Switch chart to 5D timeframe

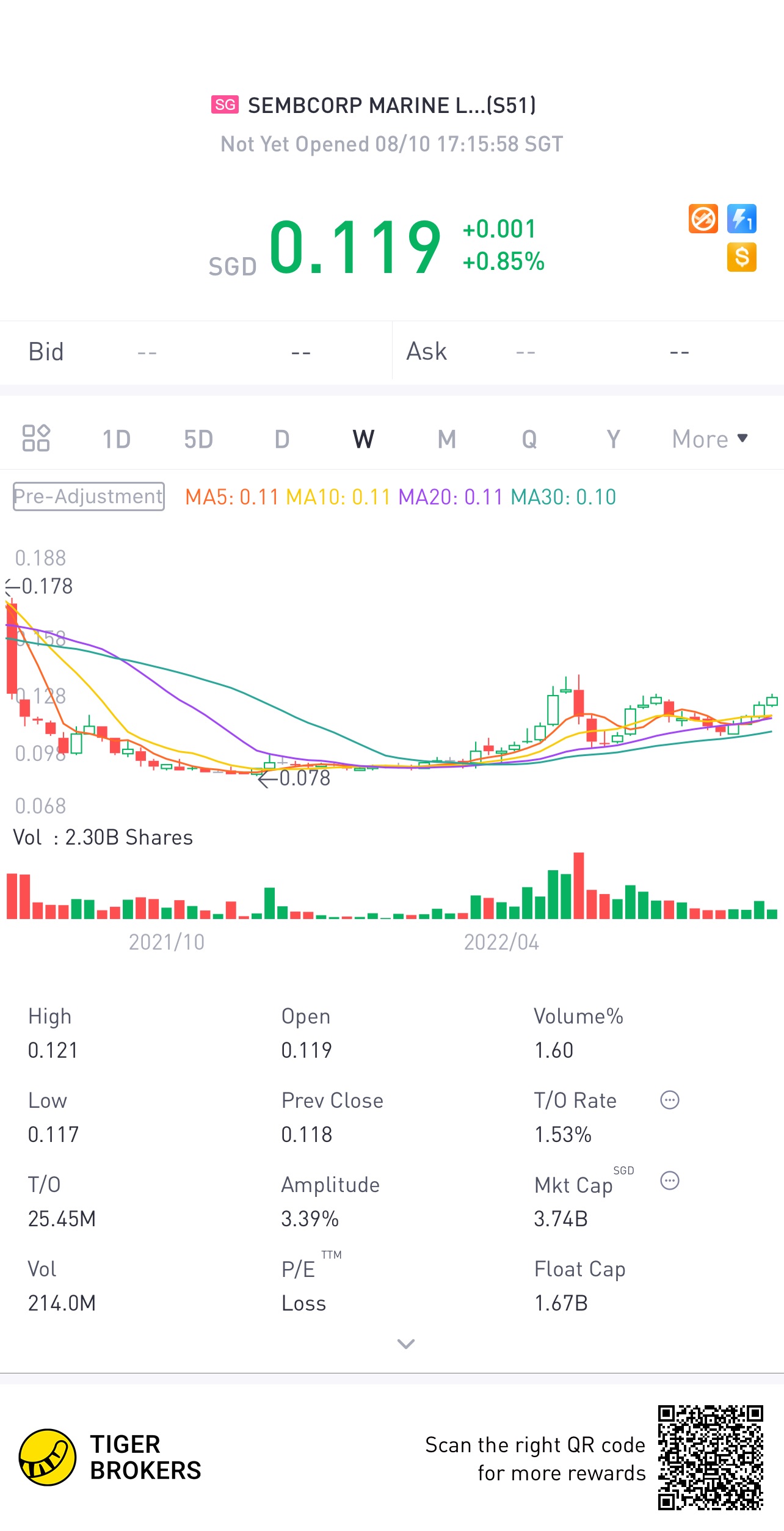198,439
